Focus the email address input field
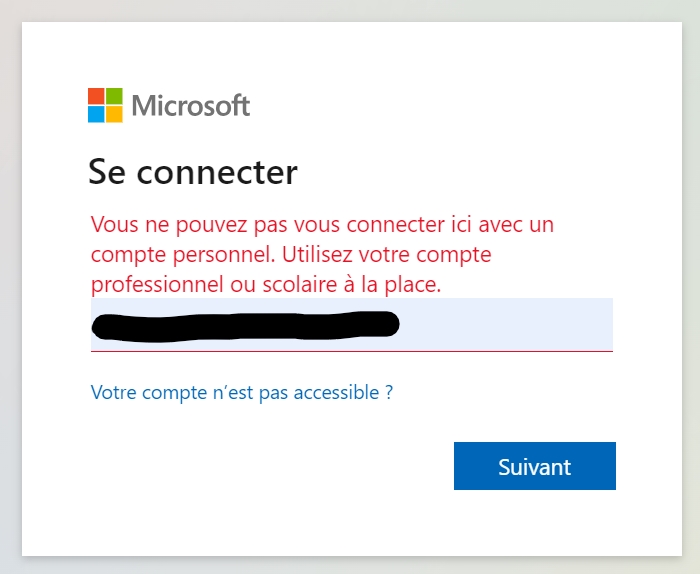 click(500, 324)
